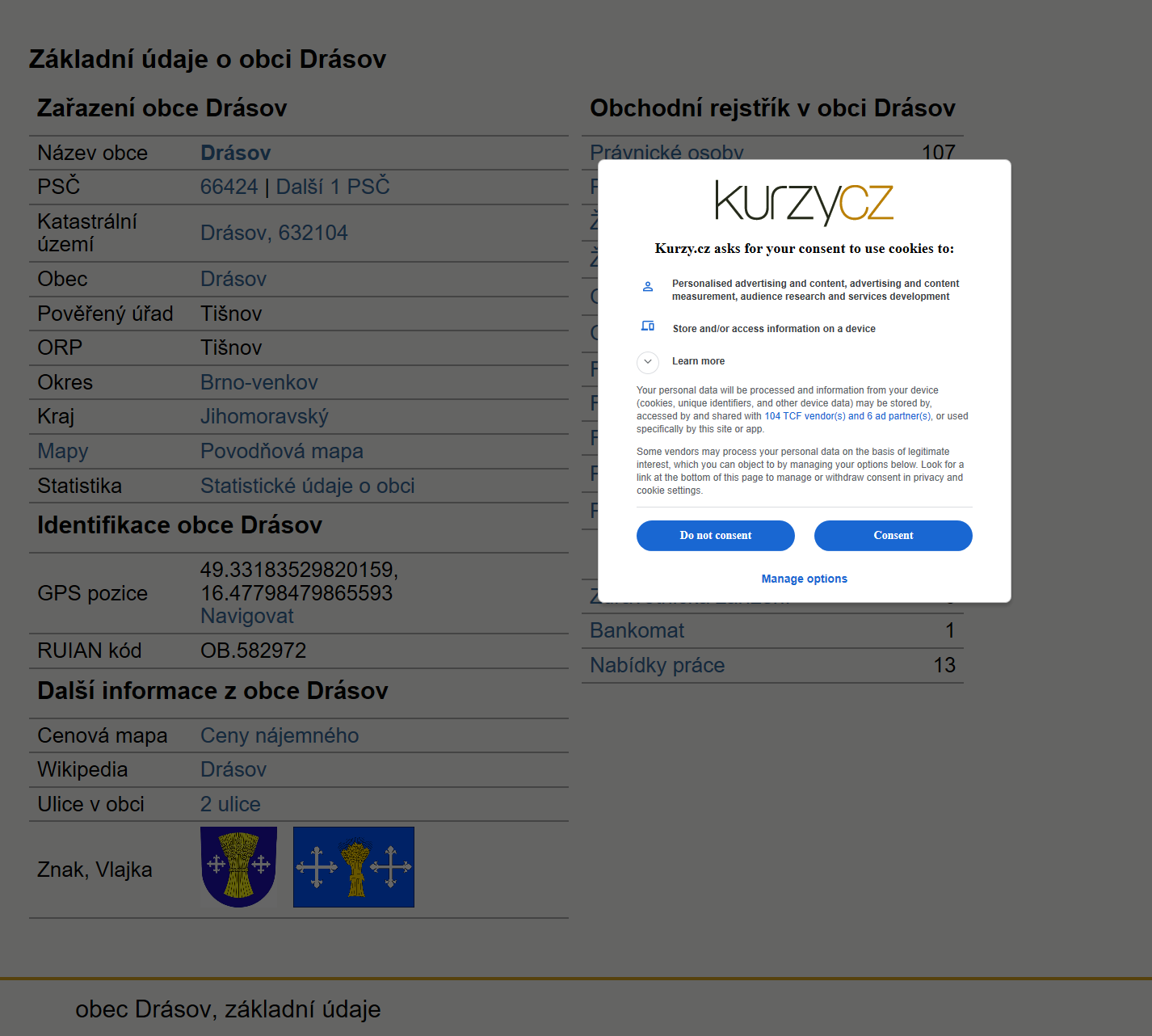The height and width of the screenshot is (1036, 1152).
Task: Click the Navigovat link under GPS
Action: point(246,616)
